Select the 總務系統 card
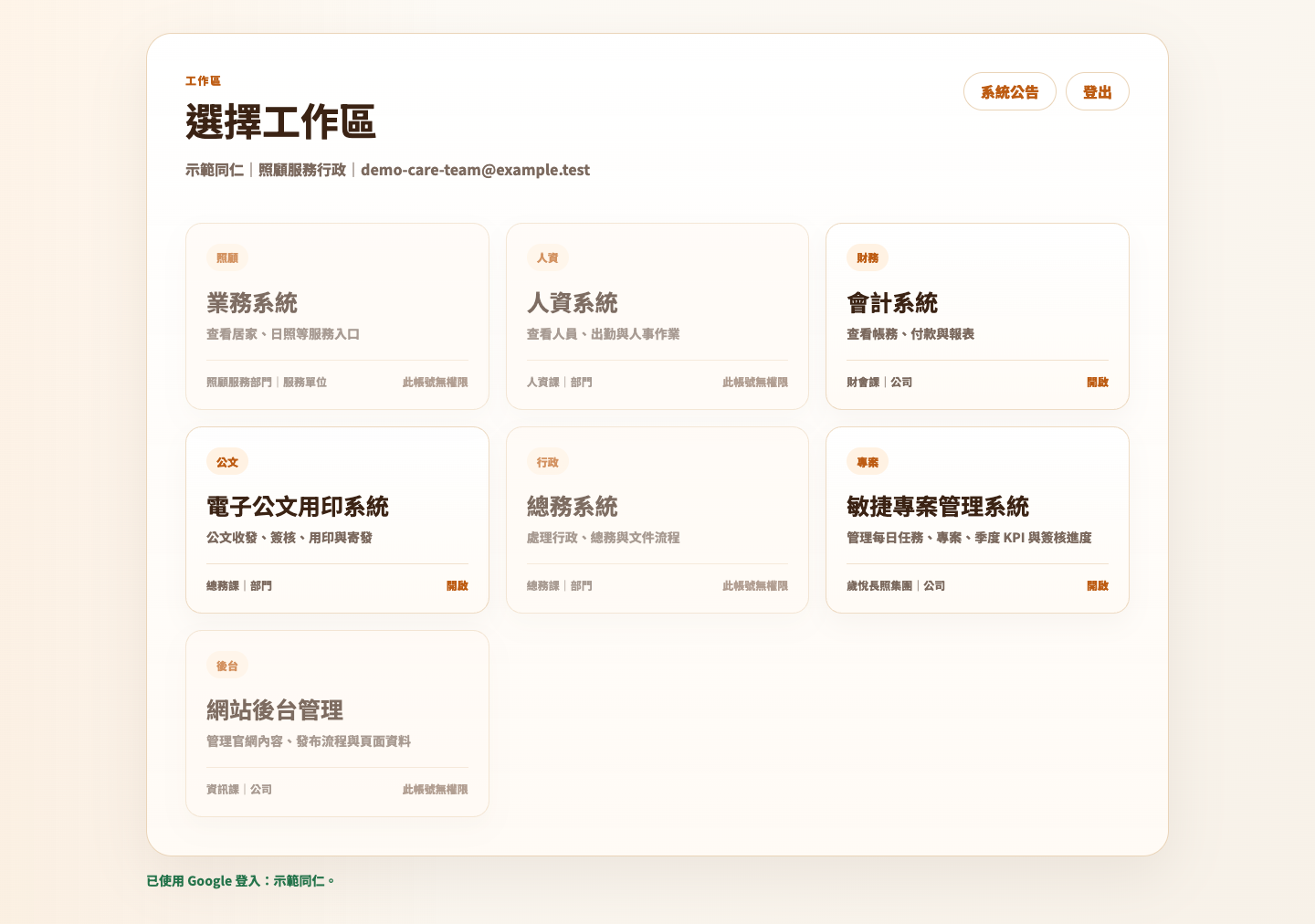The height and width of the screenshot is (924, 1315). tap(657, 520)
